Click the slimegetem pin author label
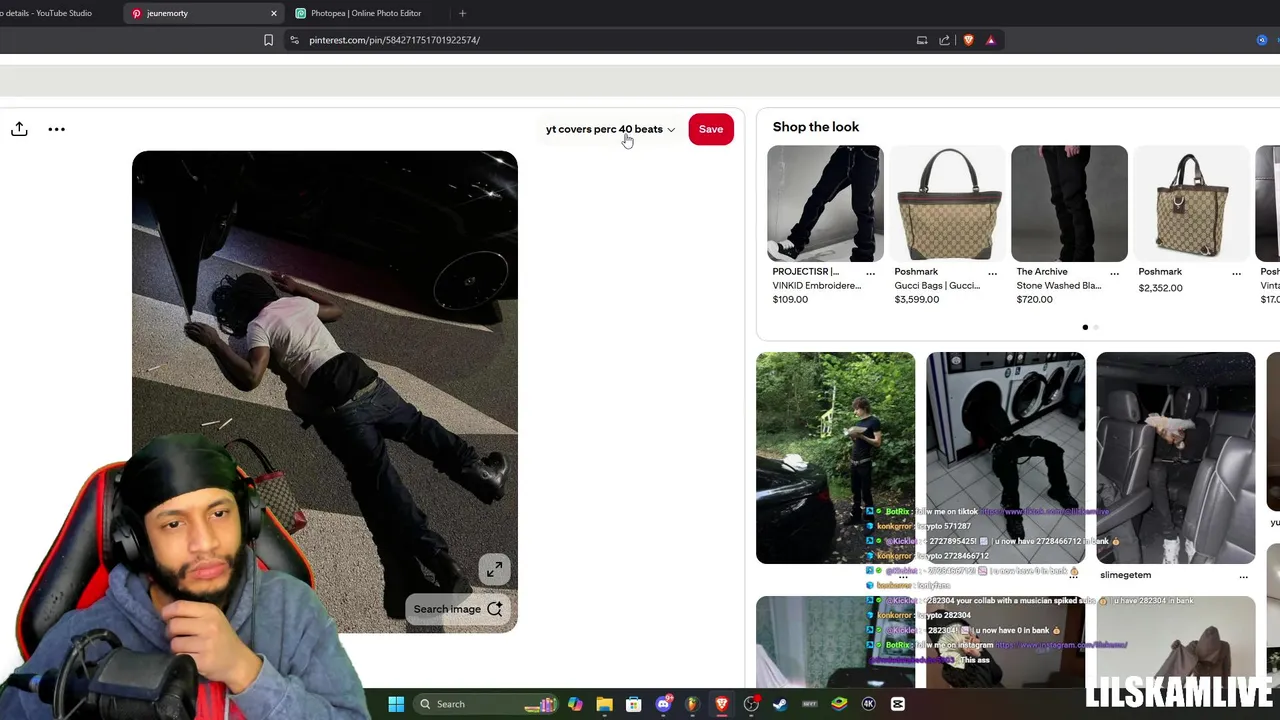The height and width of the screenshot is (720, 1280). [1125, 575]
